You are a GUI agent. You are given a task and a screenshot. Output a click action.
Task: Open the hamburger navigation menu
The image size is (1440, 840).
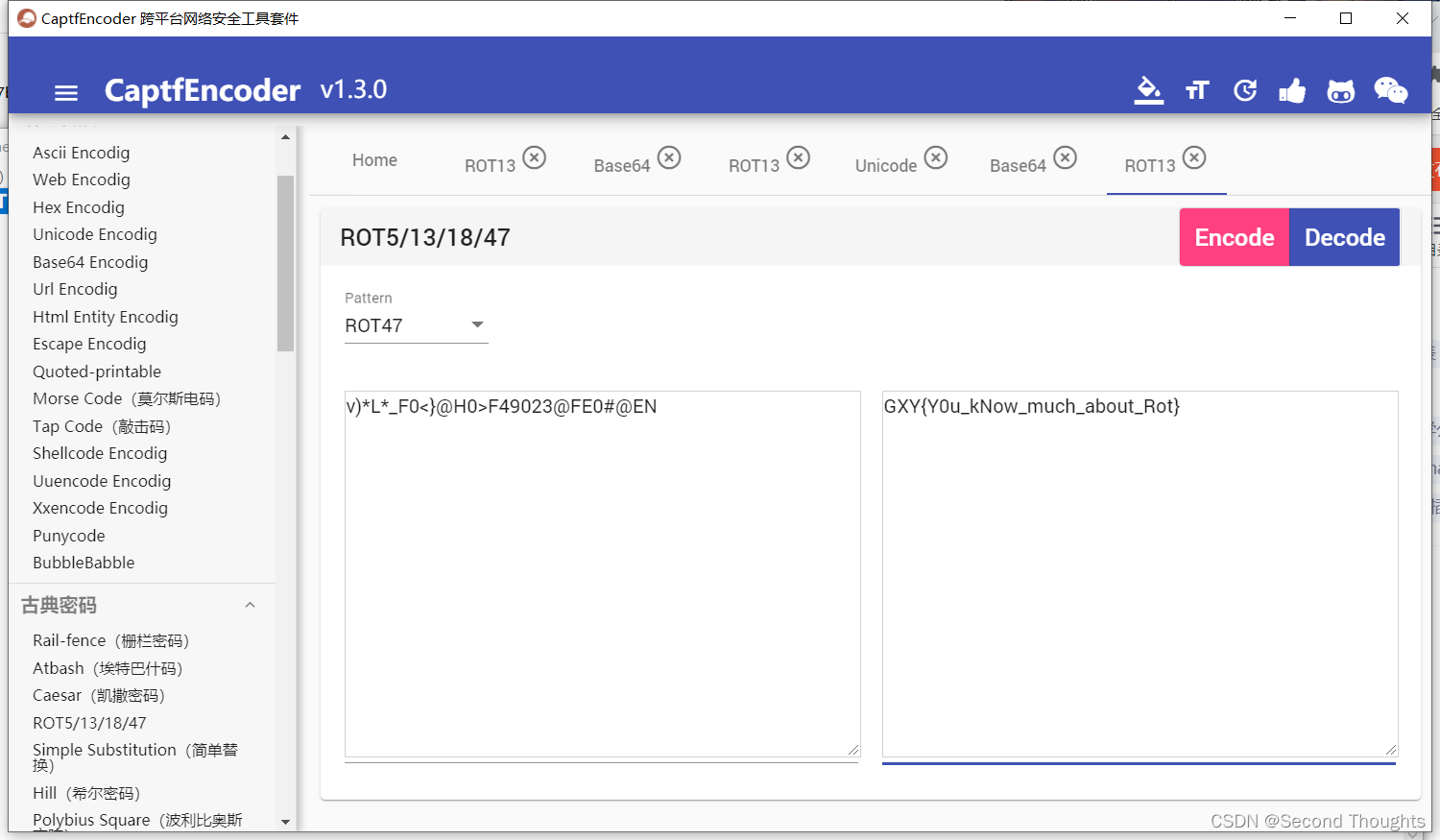click(65, 92)
